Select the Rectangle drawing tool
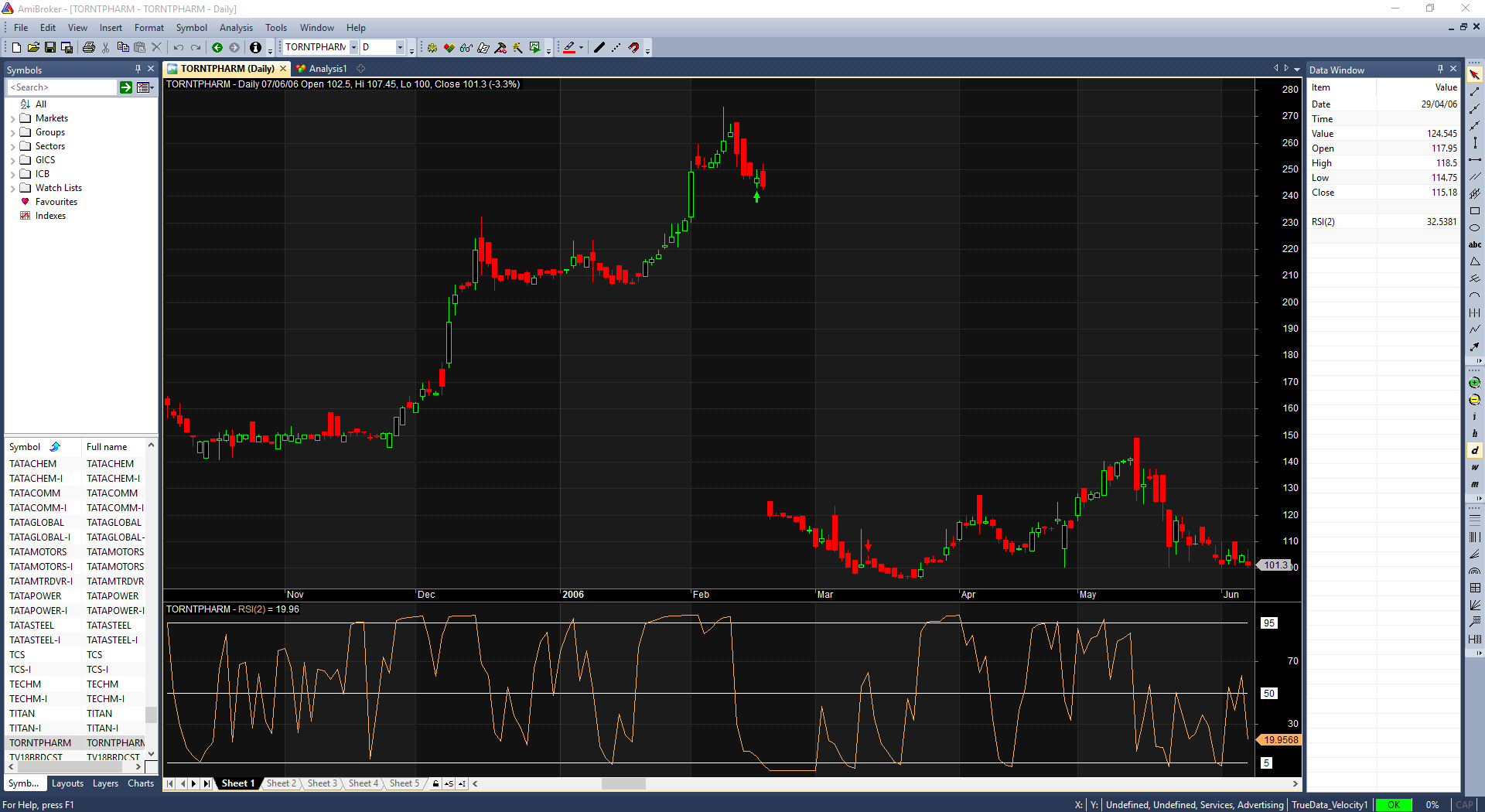 click(x=1475, y=211)
